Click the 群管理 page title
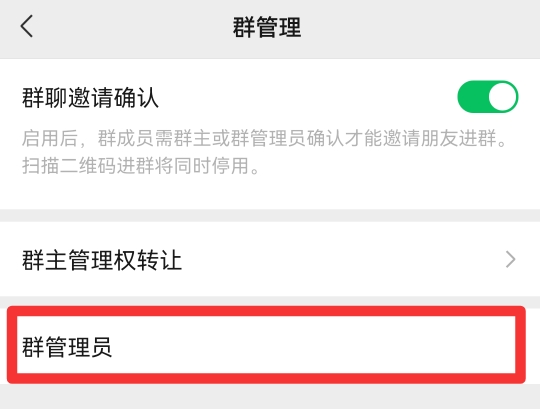The height and width of the screenshot is (409, 540). pyautogui.click(x=267, y=27)
